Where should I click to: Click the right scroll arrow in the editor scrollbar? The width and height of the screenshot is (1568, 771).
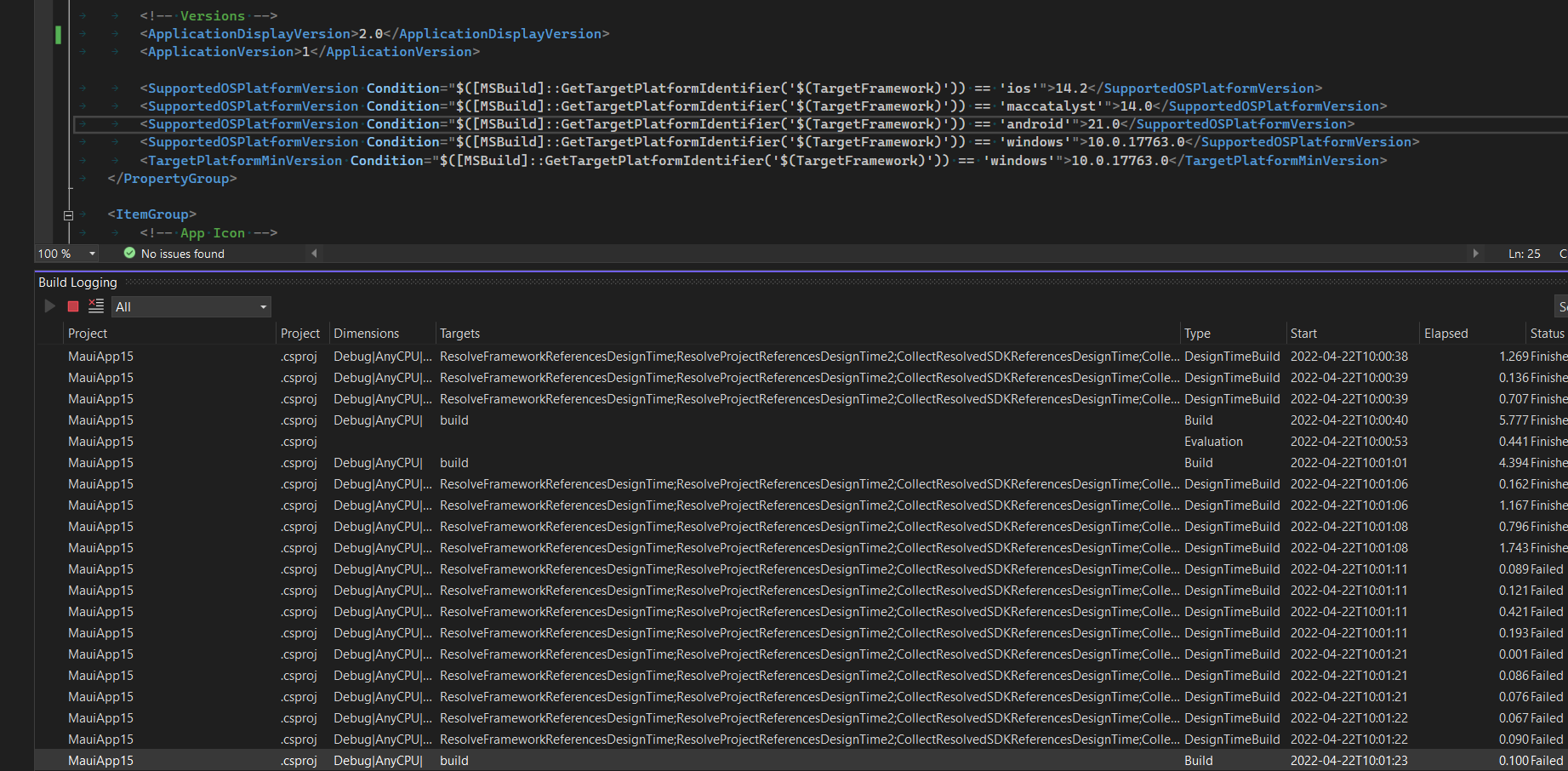(x=1478, y=253)
